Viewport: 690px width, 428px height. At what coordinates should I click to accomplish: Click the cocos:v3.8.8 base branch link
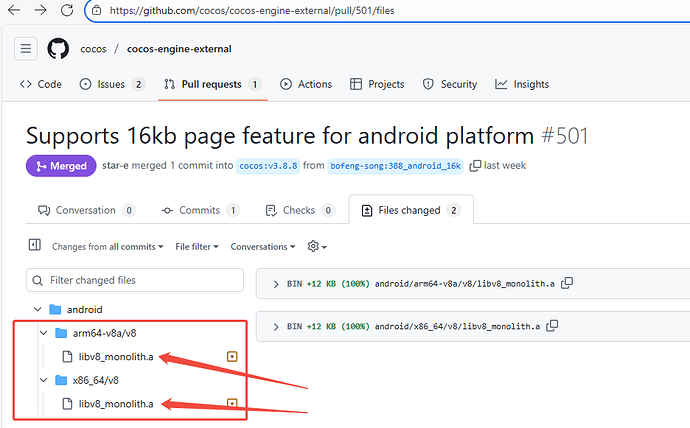click(269, 166)
